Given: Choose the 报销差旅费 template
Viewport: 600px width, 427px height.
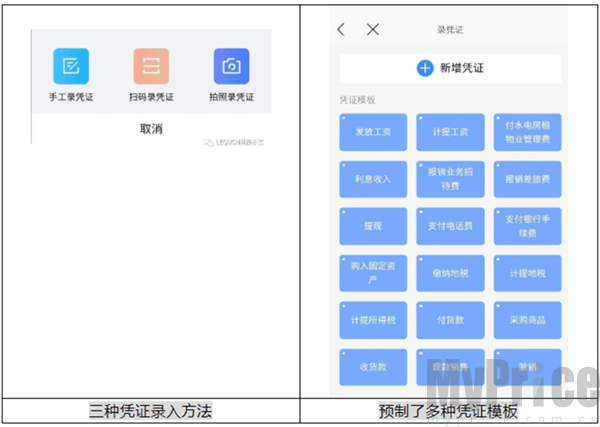Looking at the screenshot, I should click(x=528, y=179).
